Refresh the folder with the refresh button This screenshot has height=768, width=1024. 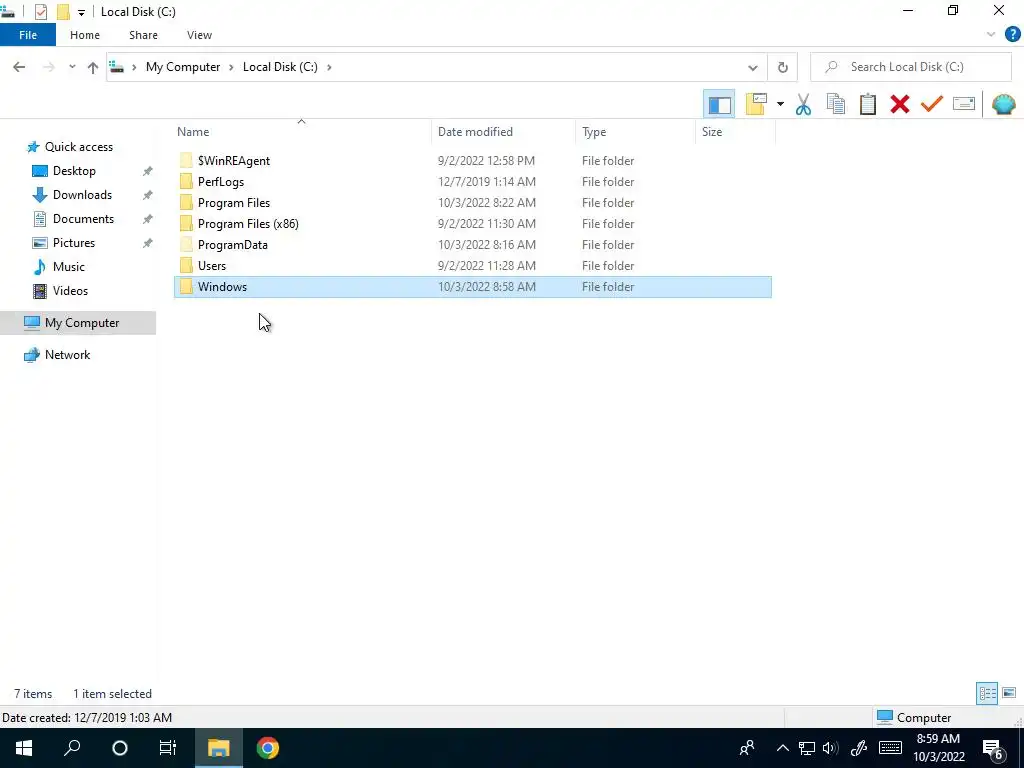pyautogui.click(x=782, y=67)
